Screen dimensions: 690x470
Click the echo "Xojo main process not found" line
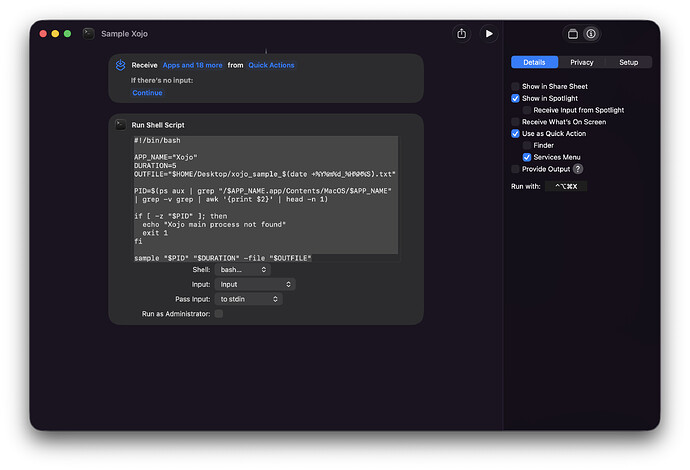click(214, 224)
